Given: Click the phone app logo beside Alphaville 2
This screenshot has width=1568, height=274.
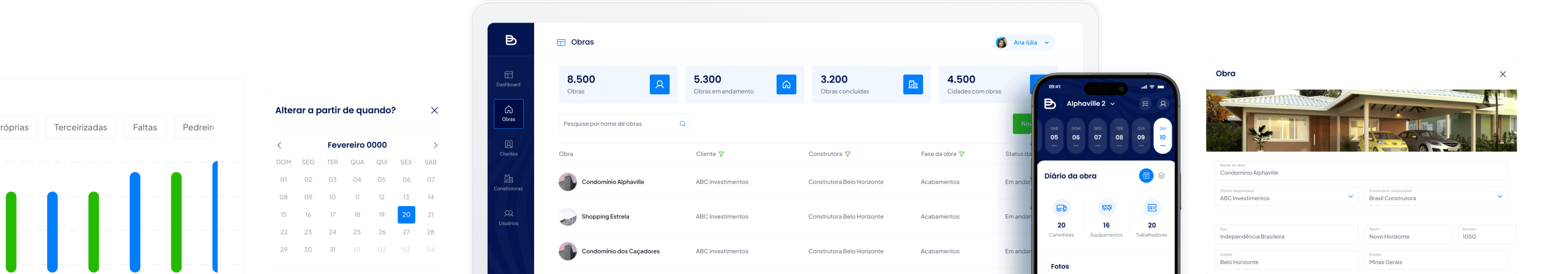Looking at the screenshot, I should tap(1050, 103).
